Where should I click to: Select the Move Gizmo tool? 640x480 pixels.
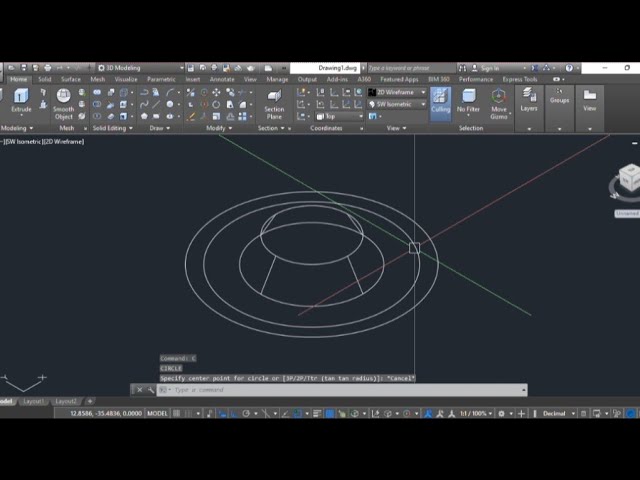(499, 104)
